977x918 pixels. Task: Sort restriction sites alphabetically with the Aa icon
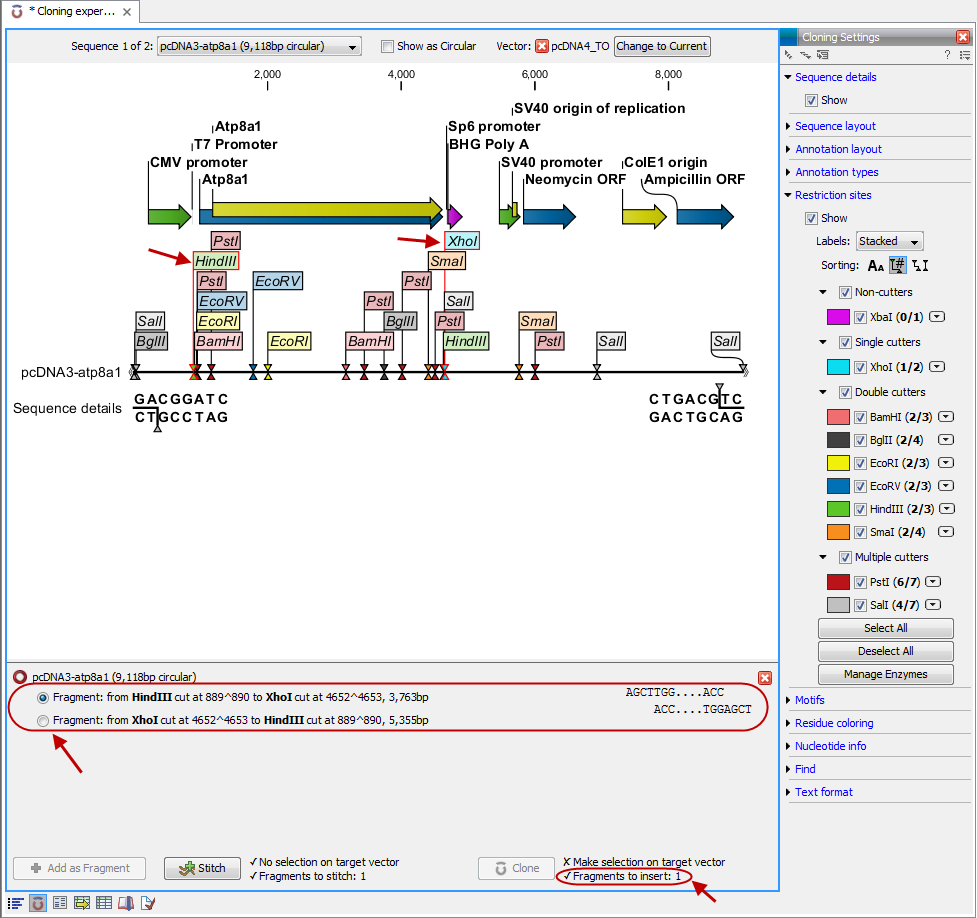[x=876, y=265]
